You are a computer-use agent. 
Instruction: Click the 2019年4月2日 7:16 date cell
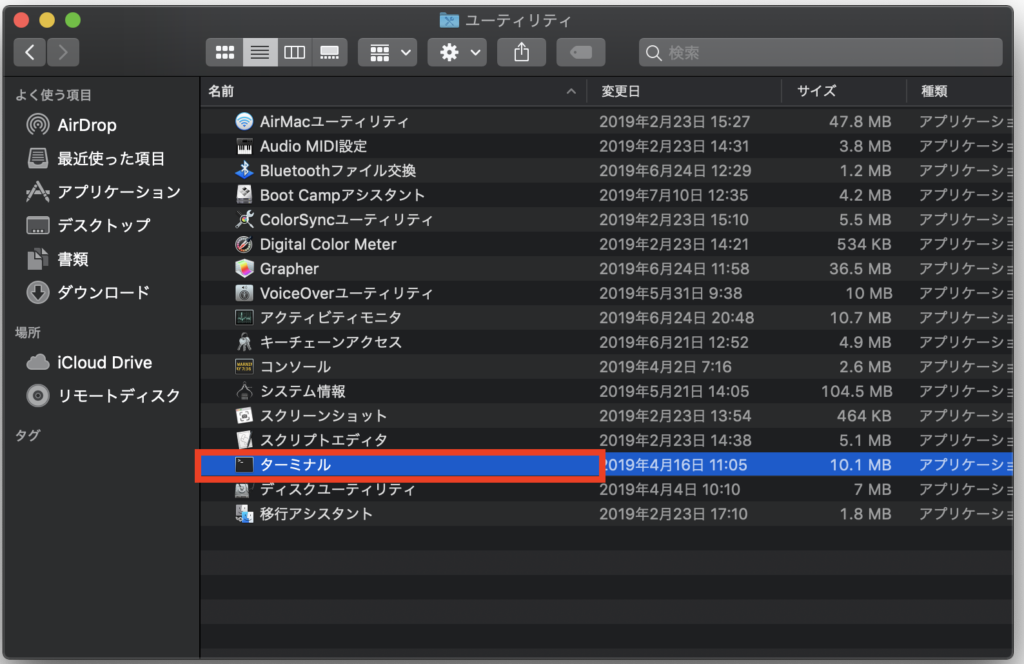click(665, 366)
